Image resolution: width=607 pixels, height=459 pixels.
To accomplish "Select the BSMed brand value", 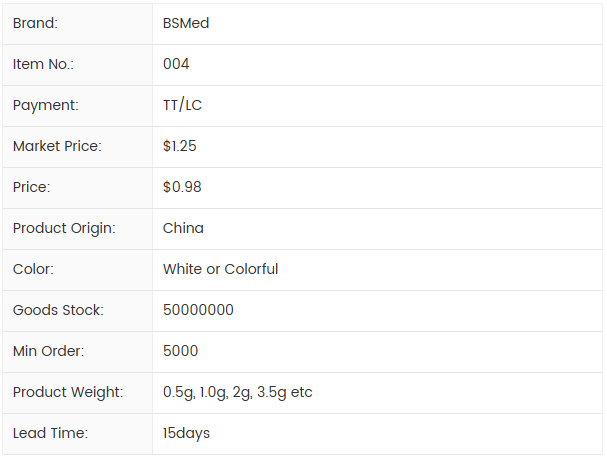I will click(186, 23).
